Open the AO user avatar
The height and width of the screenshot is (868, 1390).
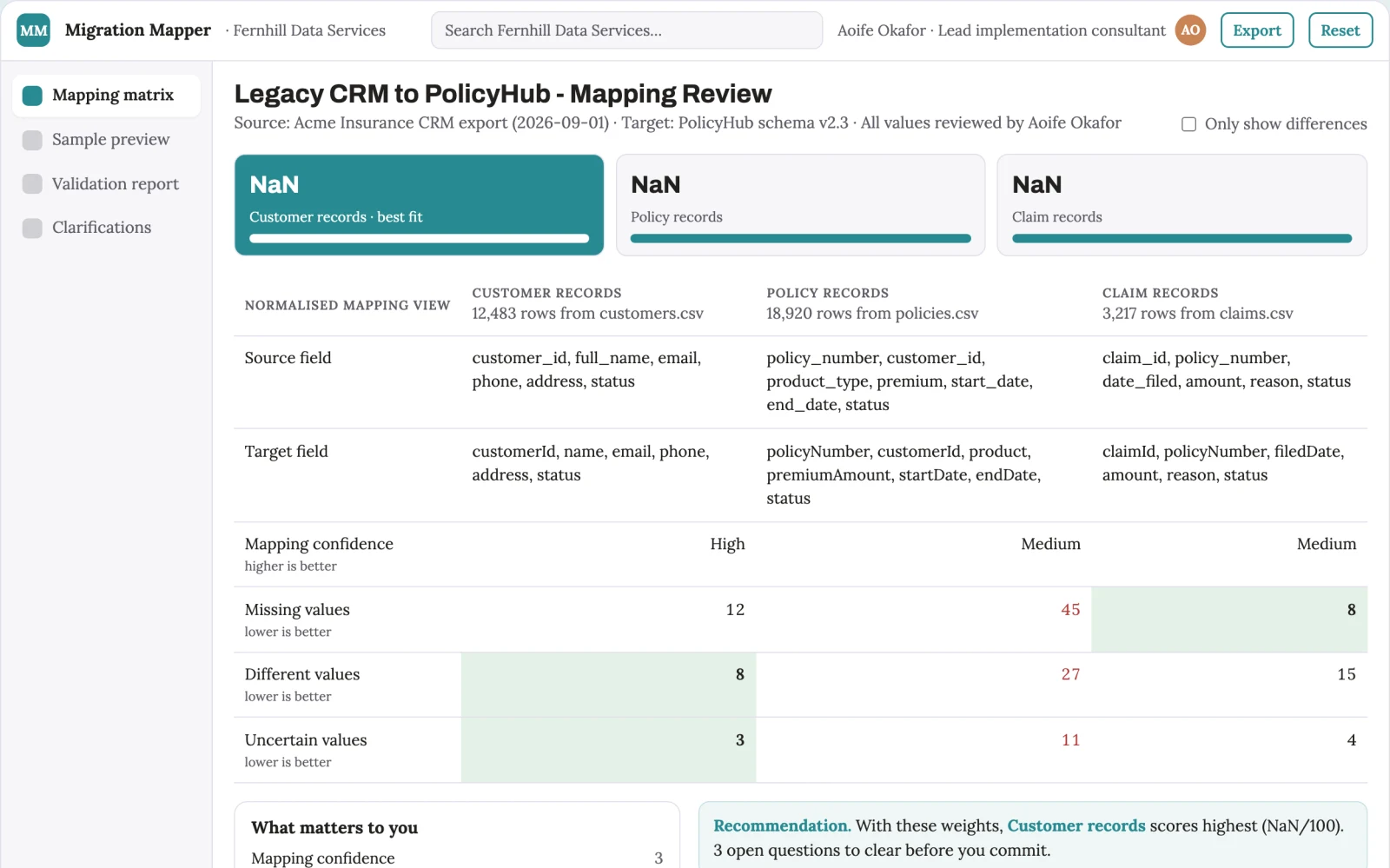(x=1190, y=30)
